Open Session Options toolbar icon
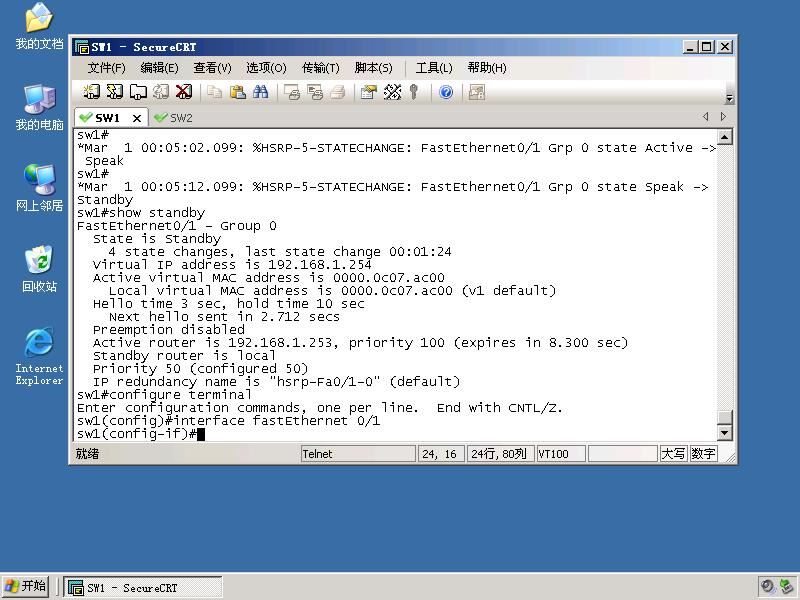Viewport: 800px width, 600px height. (x=368, y=92)
